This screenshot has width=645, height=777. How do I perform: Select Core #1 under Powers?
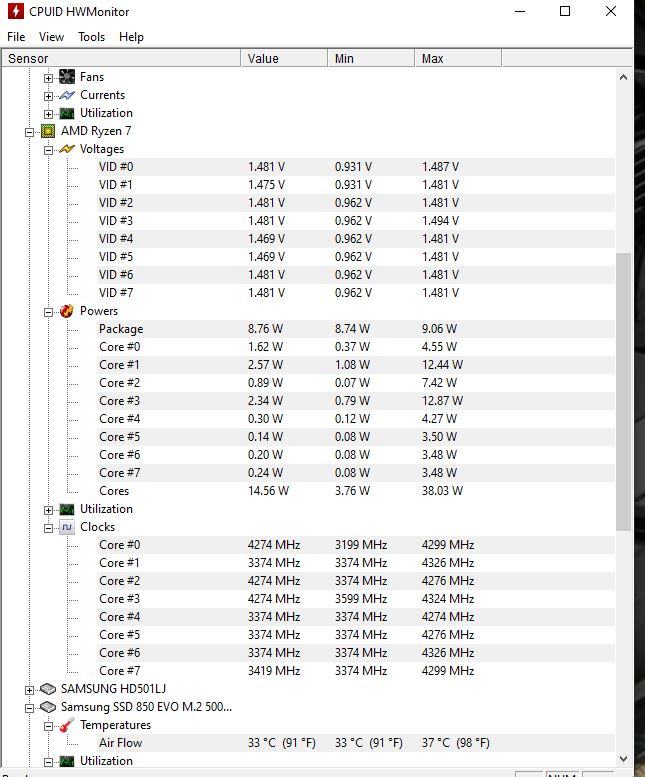(356, 365)
